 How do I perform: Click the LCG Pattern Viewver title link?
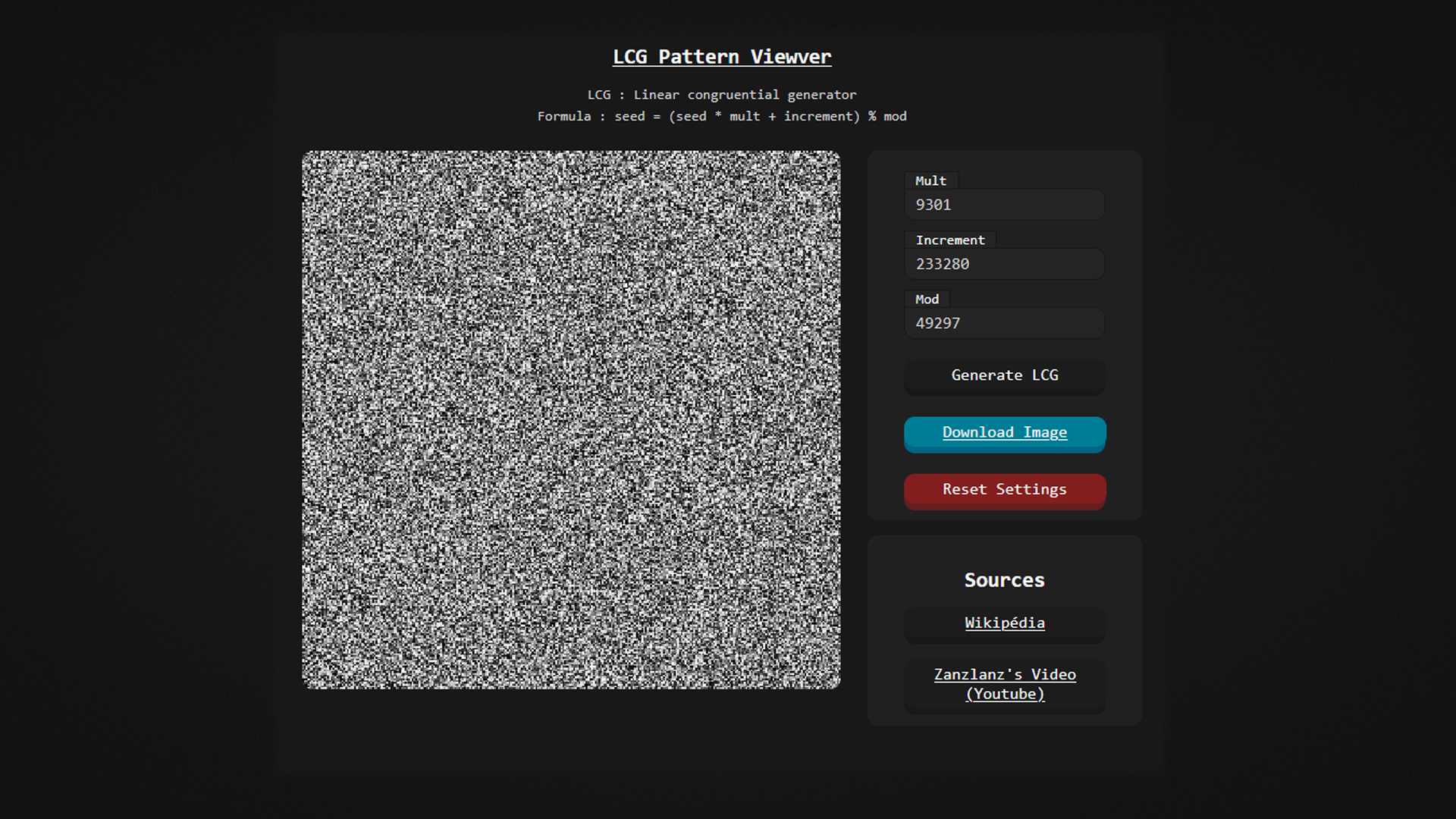(x=721, y=57)
